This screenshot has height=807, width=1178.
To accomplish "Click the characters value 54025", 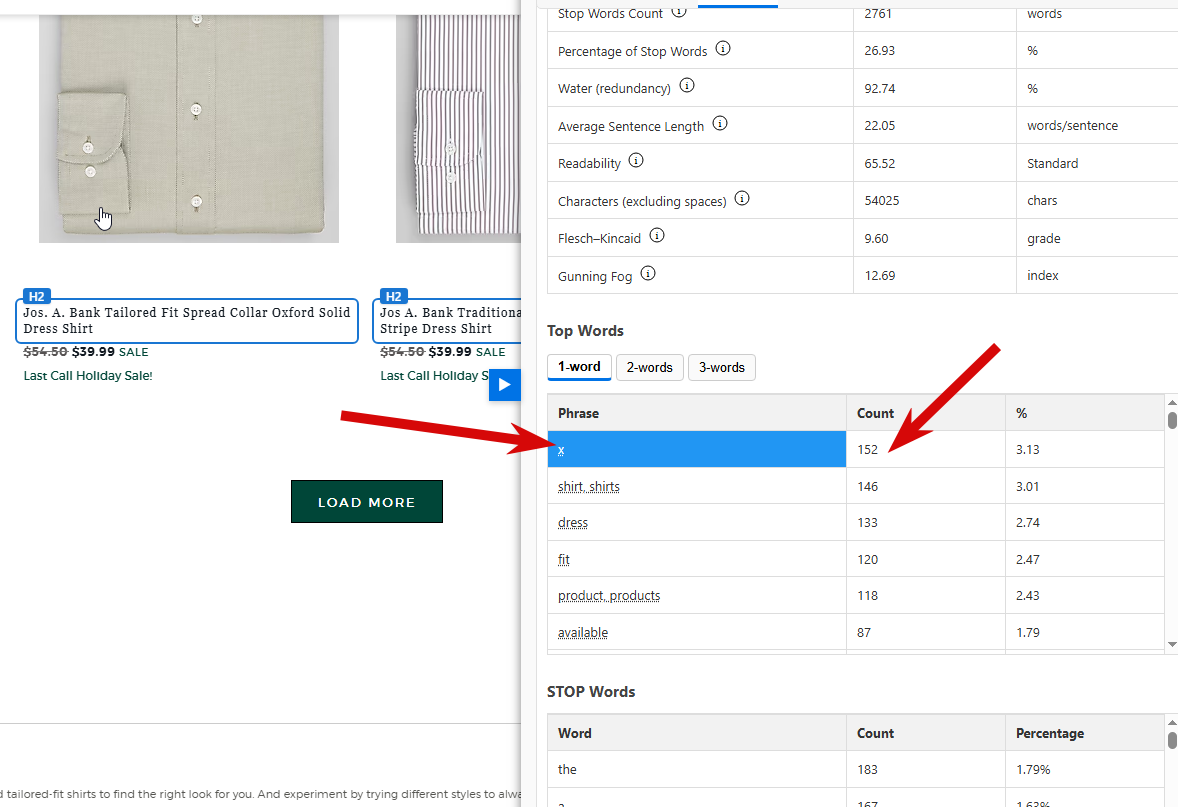I will 882,201.
